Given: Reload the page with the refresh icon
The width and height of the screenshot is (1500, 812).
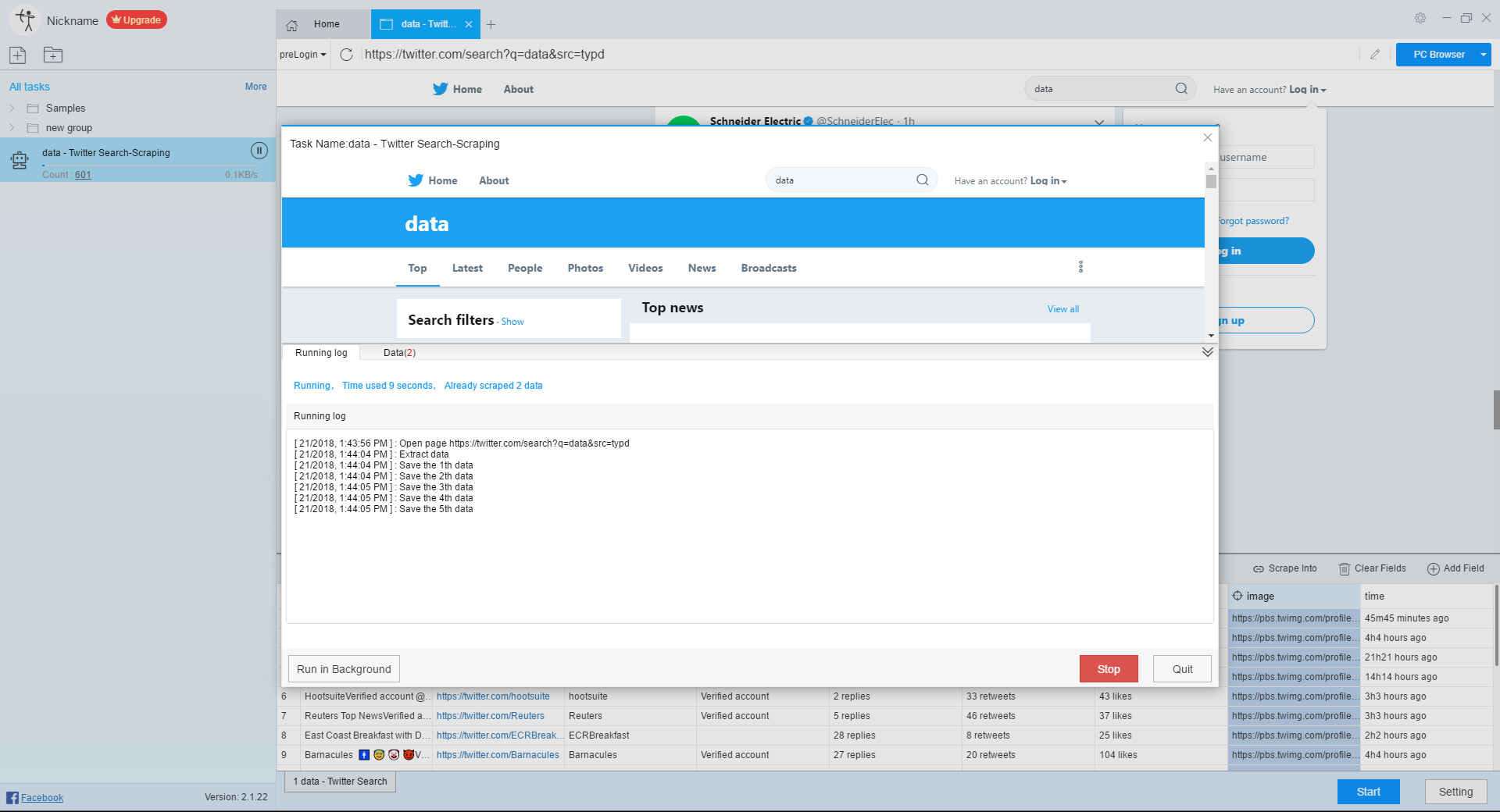Looking at the screenshot, I should [x=347, y=55].
